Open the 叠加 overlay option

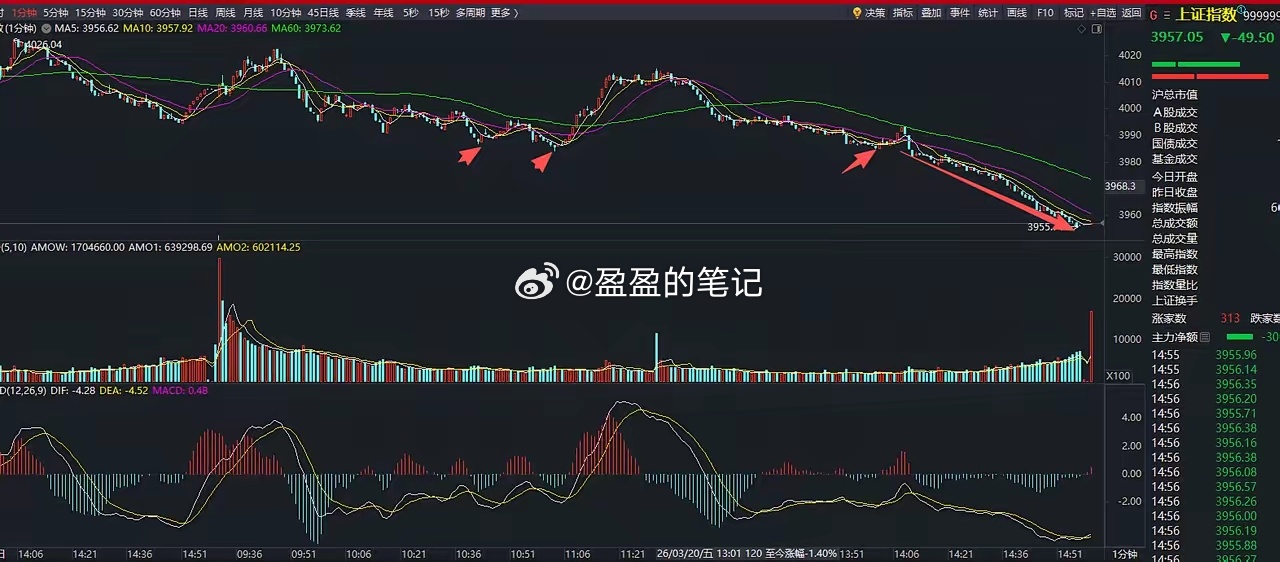[x=931, y=13]
